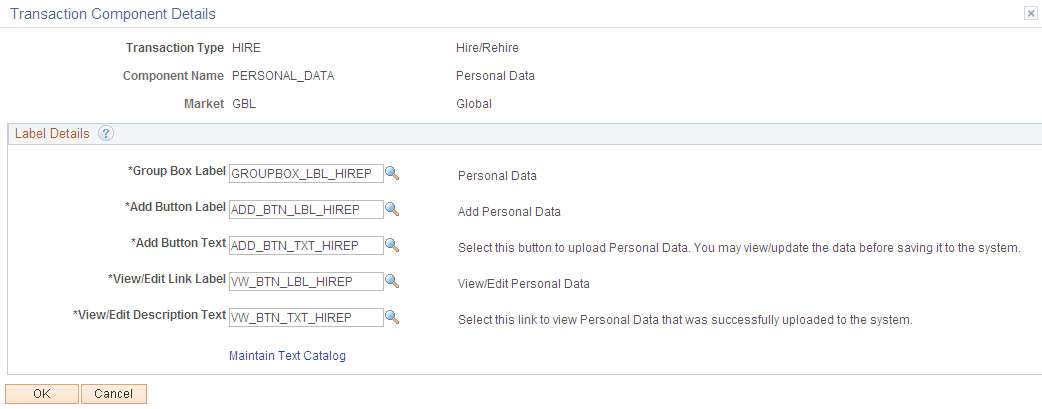Click the HIRE transaction type value

click(246, 48)
